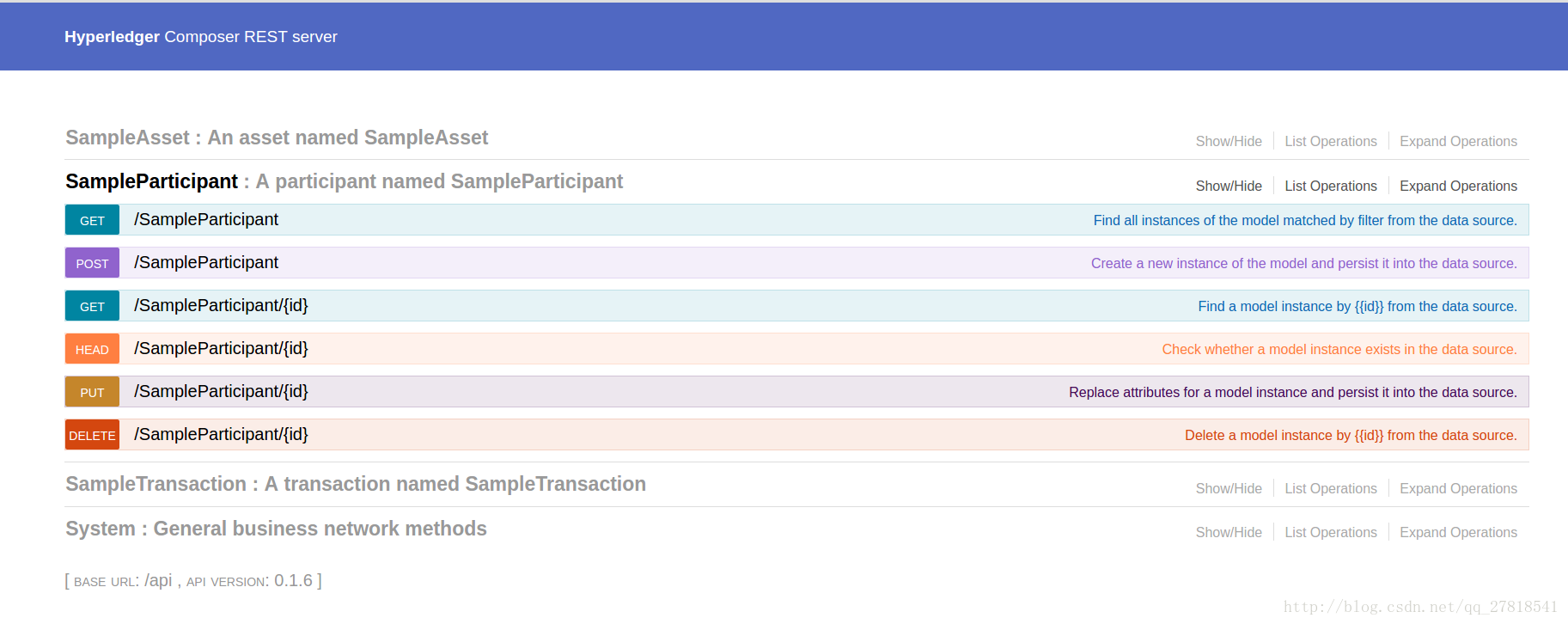Click the HEAD badge for /SampleParticipant/{id}
This screenshot has width=1568, height=624.
92,350
